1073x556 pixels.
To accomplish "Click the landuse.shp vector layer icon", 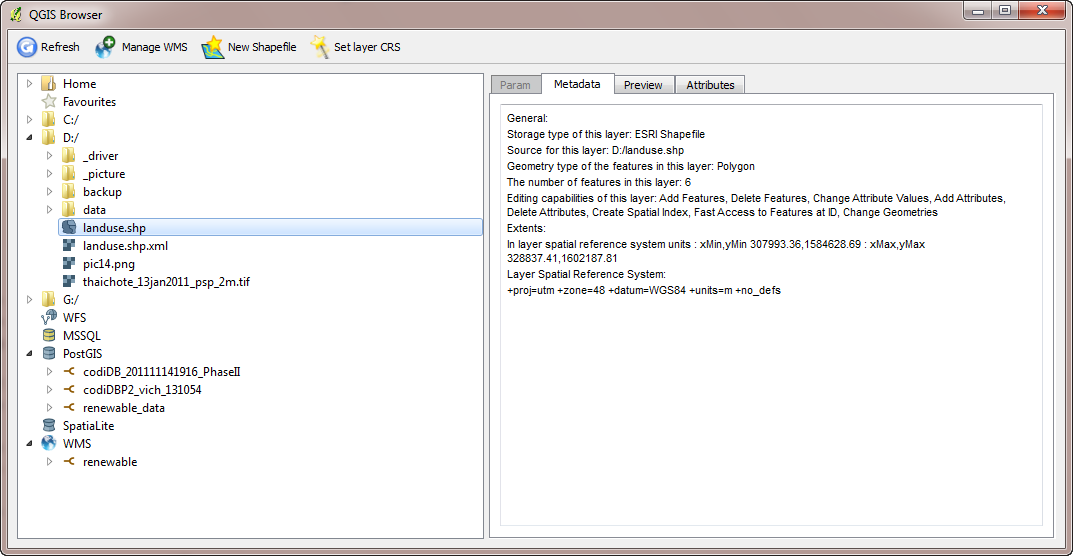I will pos(68,227).
